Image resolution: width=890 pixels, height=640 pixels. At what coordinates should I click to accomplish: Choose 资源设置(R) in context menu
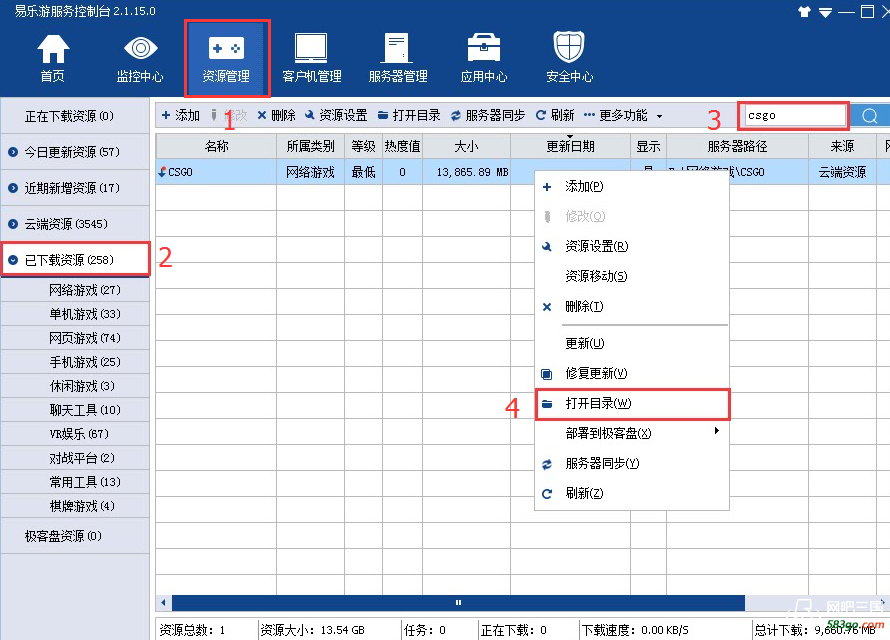click(x=632, y=246)
